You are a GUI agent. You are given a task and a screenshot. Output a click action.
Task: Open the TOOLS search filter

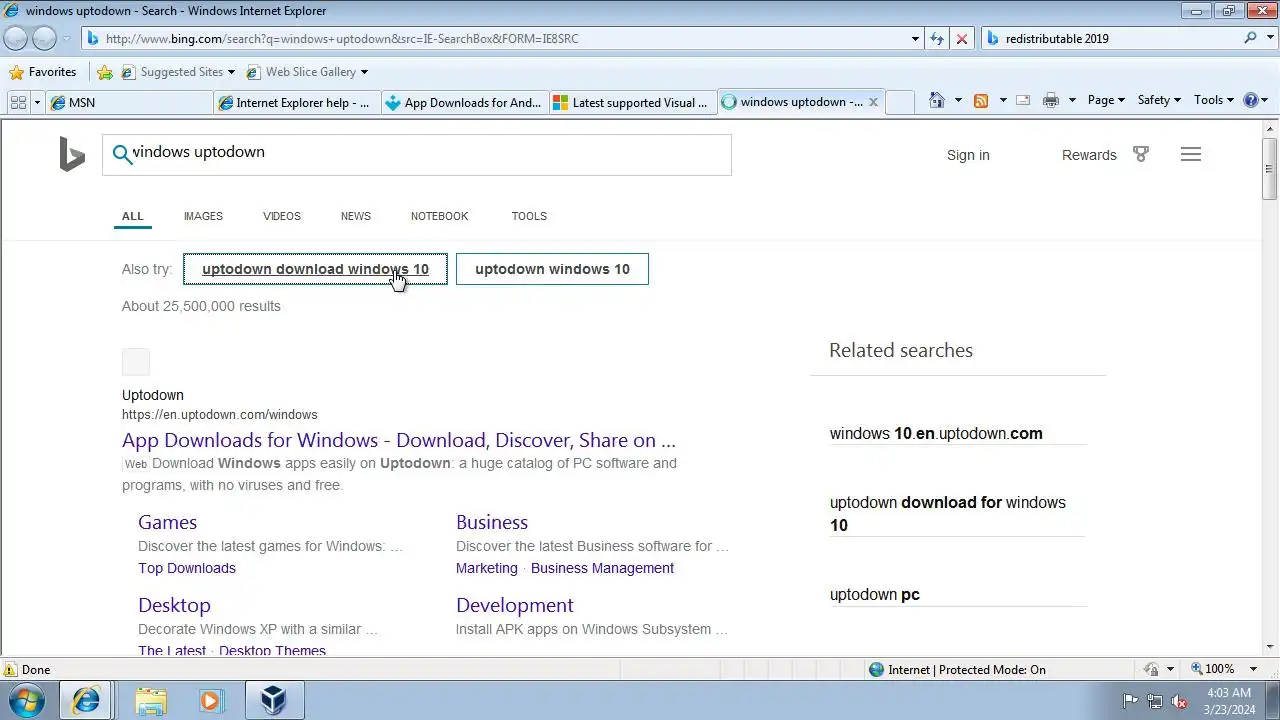point(529,216)
